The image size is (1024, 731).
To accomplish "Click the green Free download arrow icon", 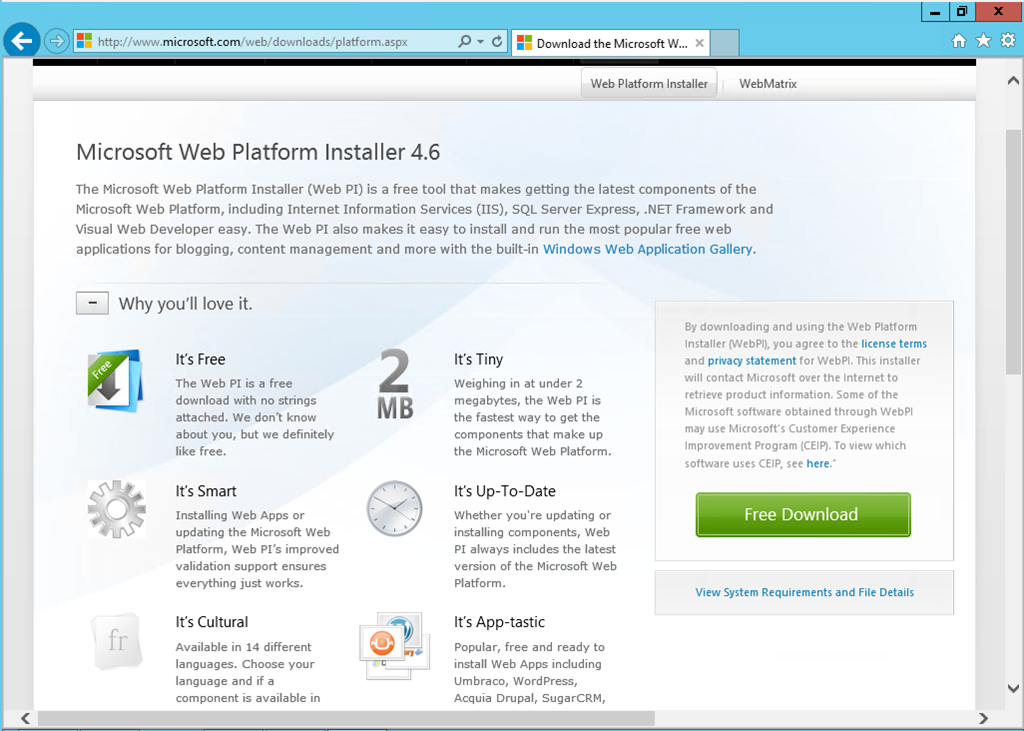I will pyautogui.click(x=115, y=380).
